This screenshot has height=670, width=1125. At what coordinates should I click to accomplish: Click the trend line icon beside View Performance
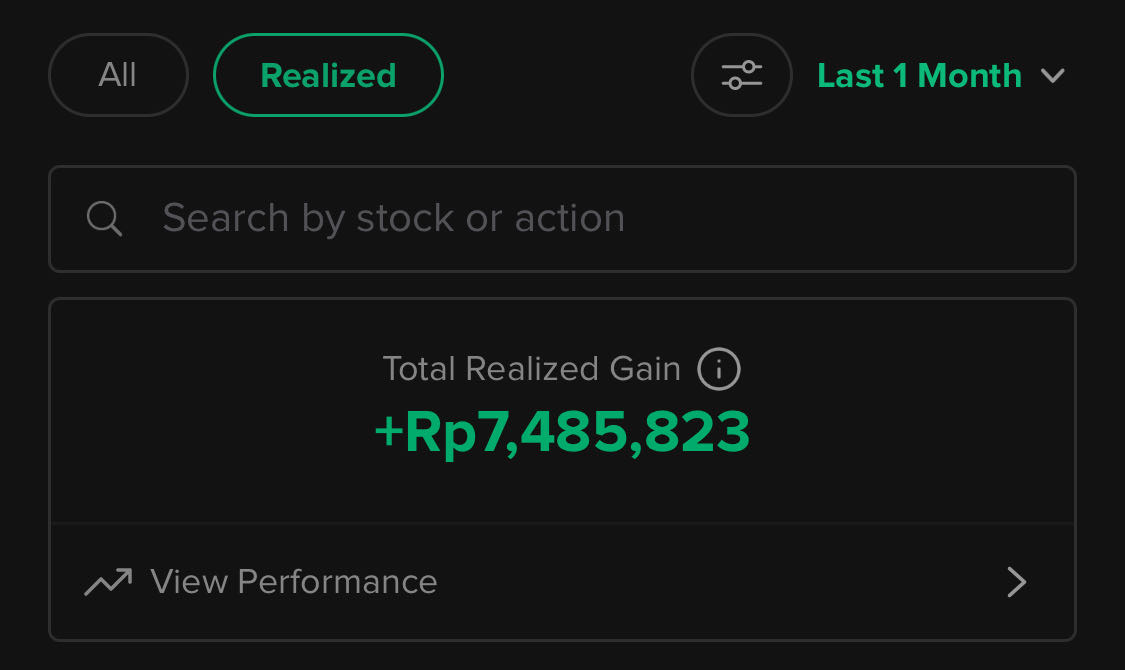click(108, 582)
